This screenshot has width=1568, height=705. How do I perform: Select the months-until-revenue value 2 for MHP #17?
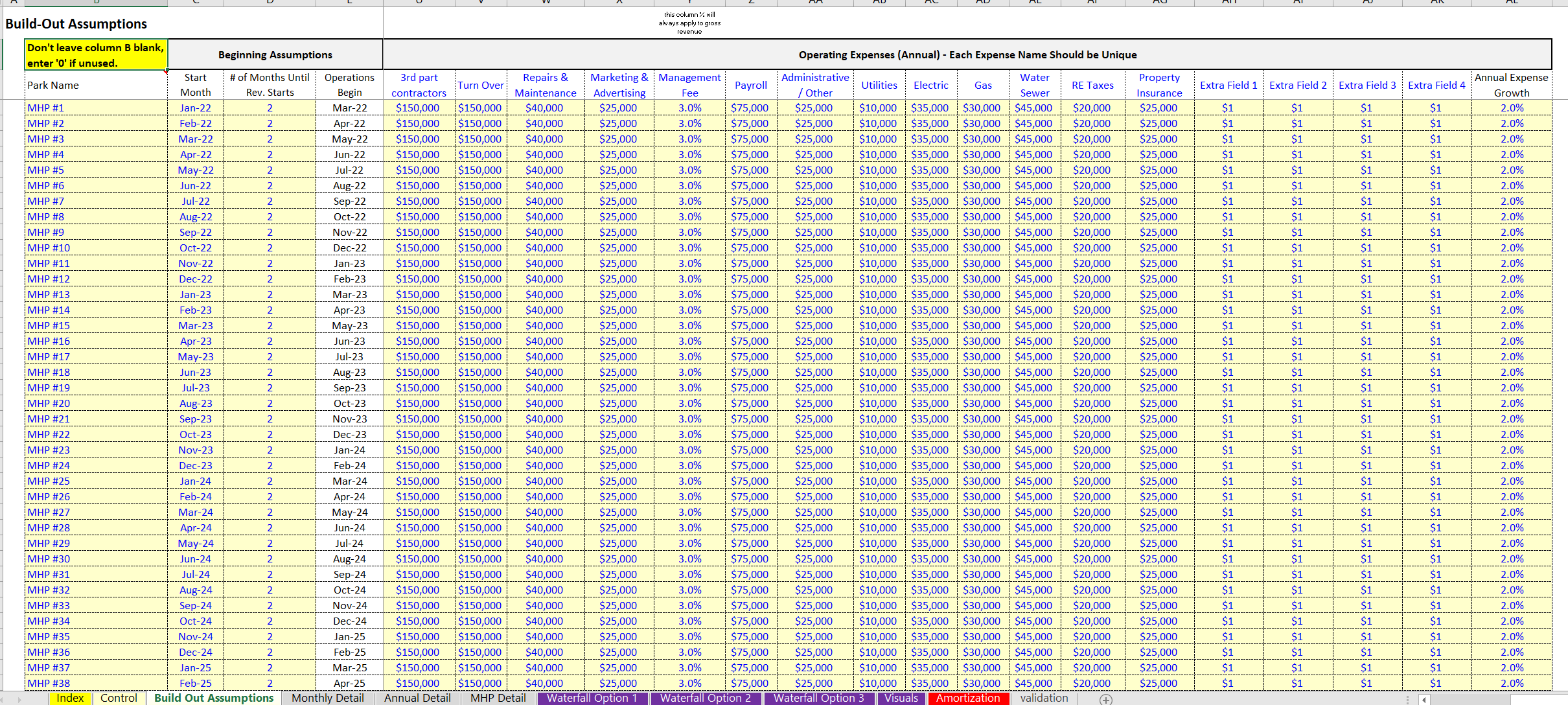[270, 357]
